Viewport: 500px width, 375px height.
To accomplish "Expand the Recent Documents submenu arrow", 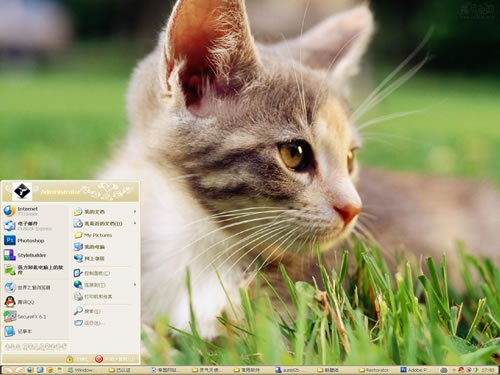I will click(135, 223).
